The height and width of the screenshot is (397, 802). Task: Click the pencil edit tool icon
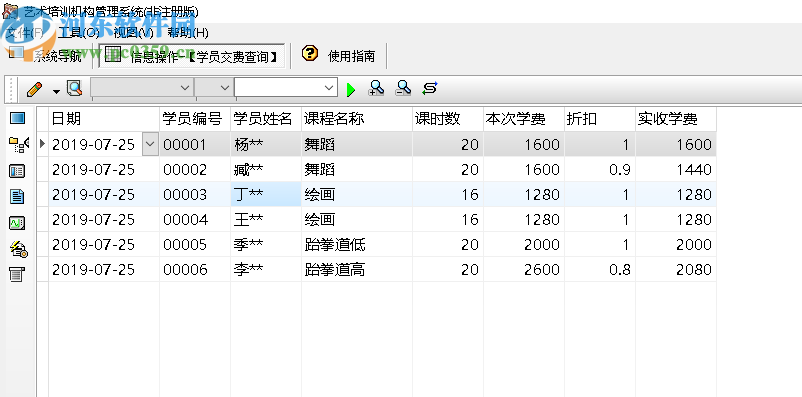click(x=34, y=89)
